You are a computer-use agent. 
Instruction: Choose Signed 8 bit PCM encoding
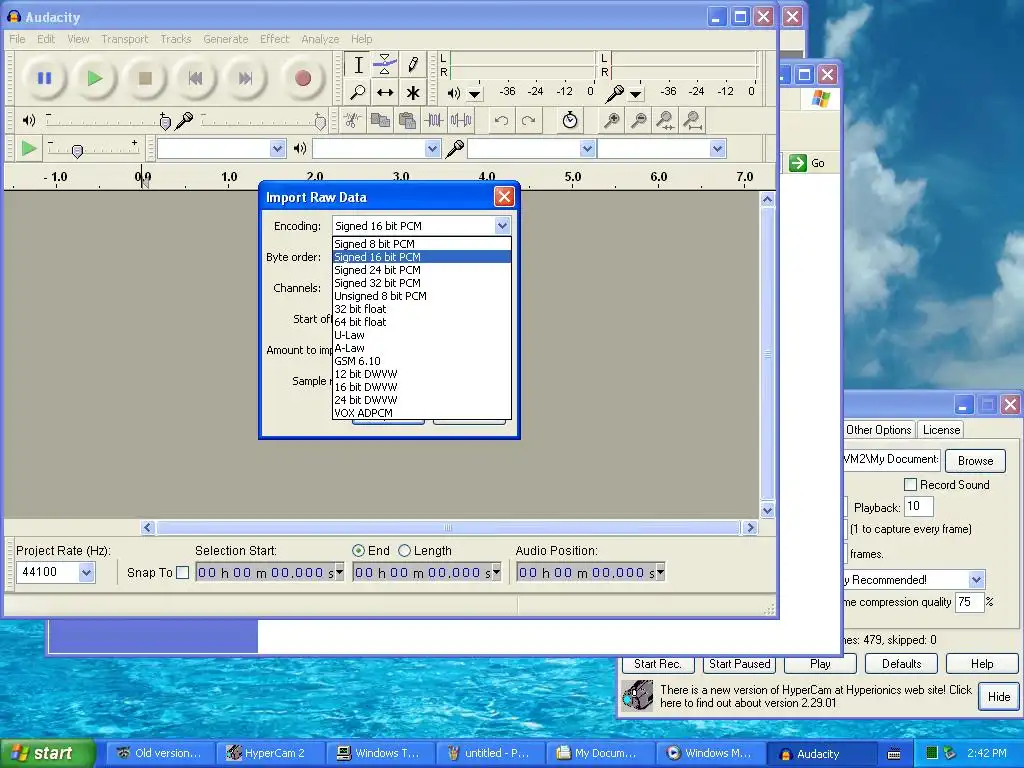pos(422,244)
